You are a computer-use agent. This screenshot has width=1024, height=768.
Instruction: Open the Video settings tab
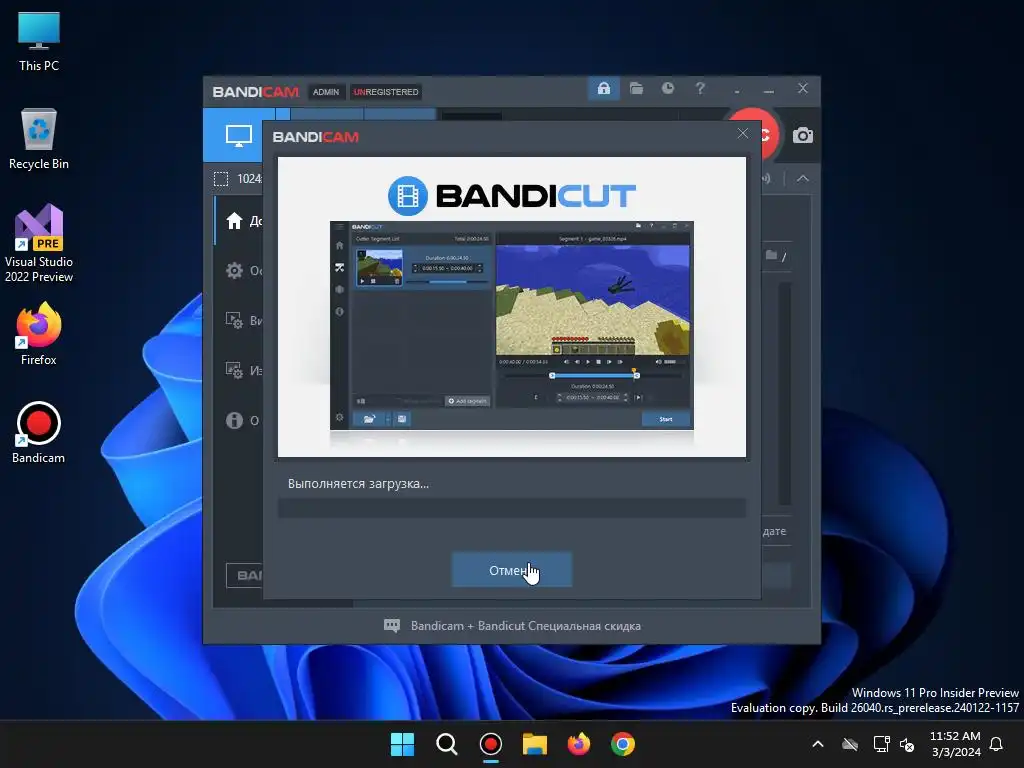click(x=235, y=320)
